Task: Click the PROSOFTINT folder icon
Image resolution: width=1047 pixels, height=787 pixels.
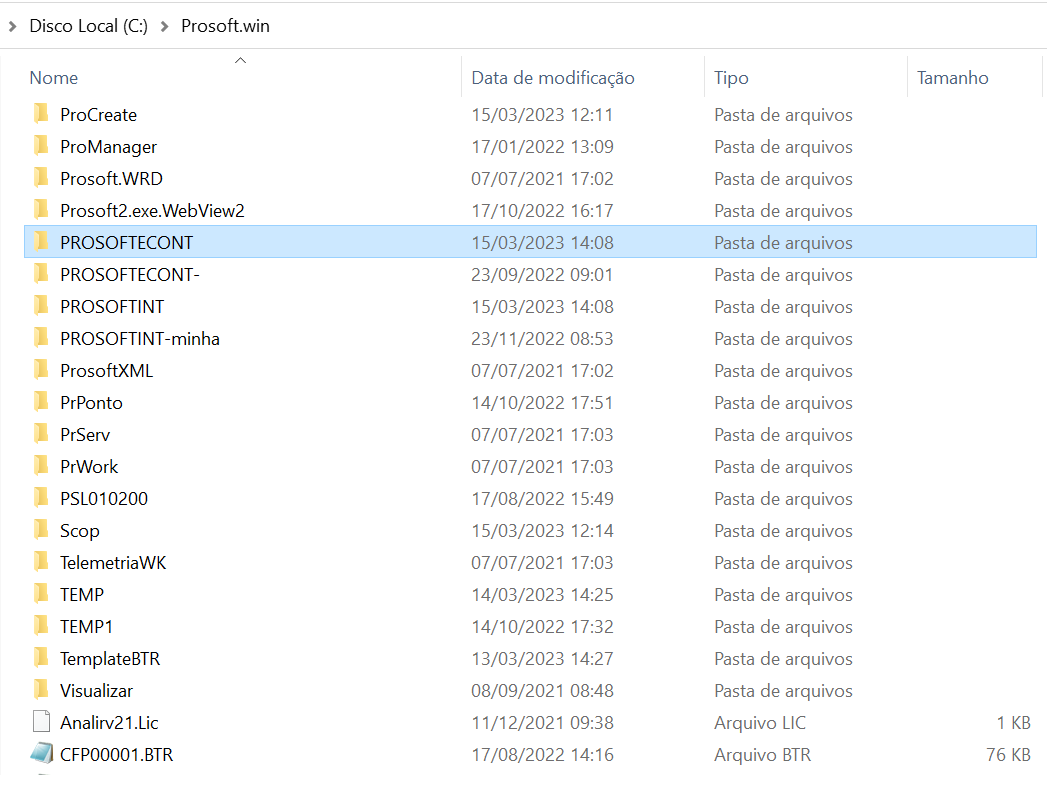Action: (x=41, y=306)
